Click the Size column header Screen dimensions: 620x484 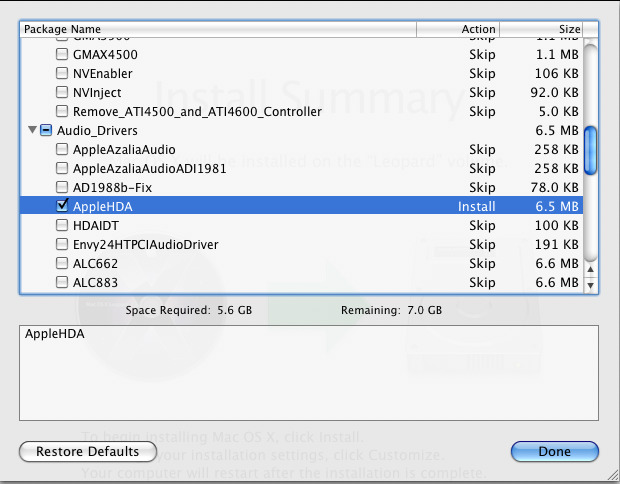[x=541, y=29]
